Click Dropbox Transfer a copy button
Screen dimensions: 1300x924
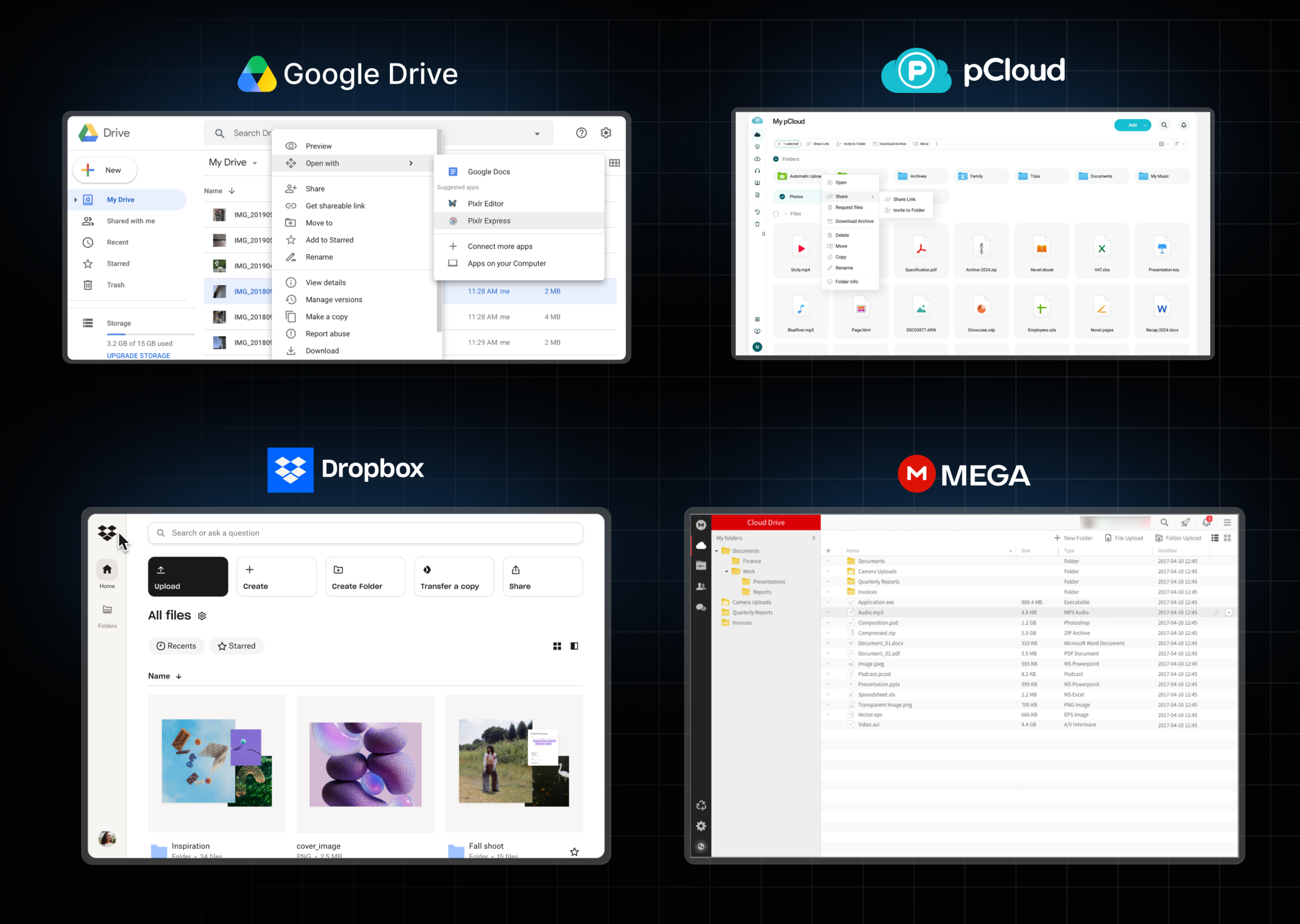[454, 577]
